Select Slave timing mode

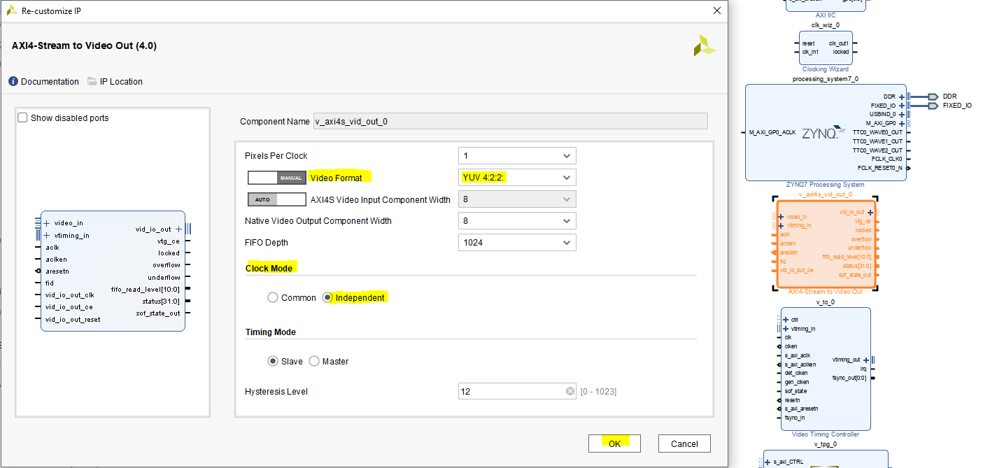click(x=273, y=361)
